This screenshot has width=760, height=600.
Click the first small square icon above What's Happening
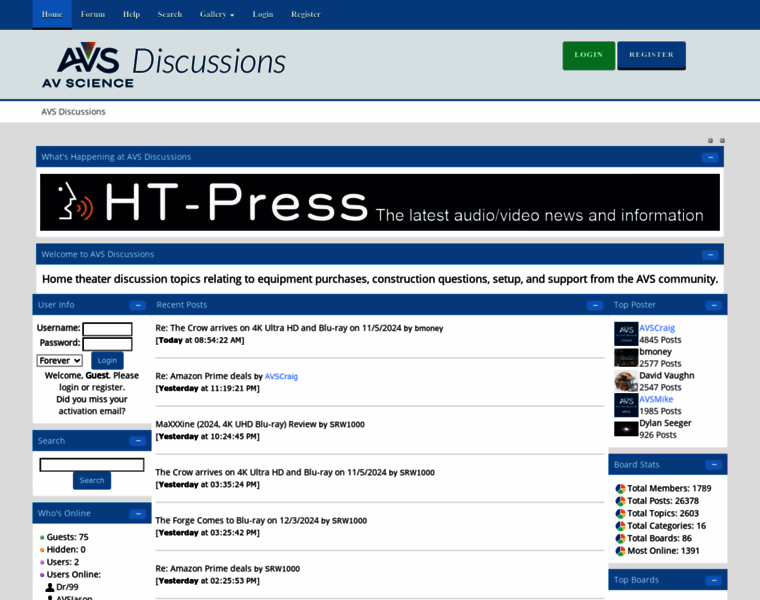point(711,141)
